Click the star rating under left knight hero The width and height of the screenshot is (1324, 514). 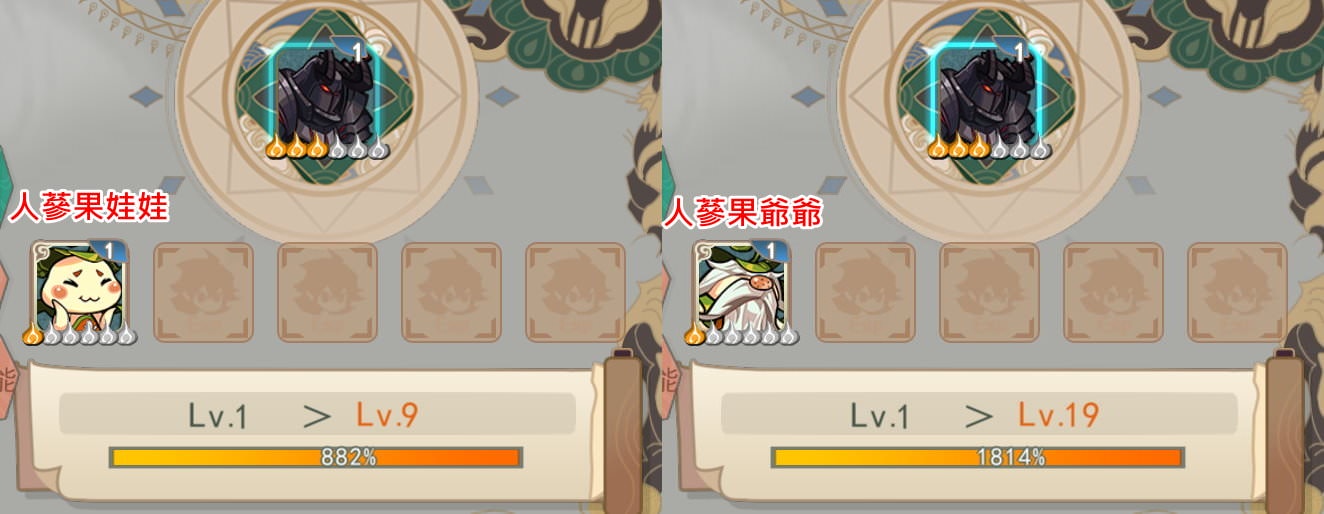tap(326, 148)
